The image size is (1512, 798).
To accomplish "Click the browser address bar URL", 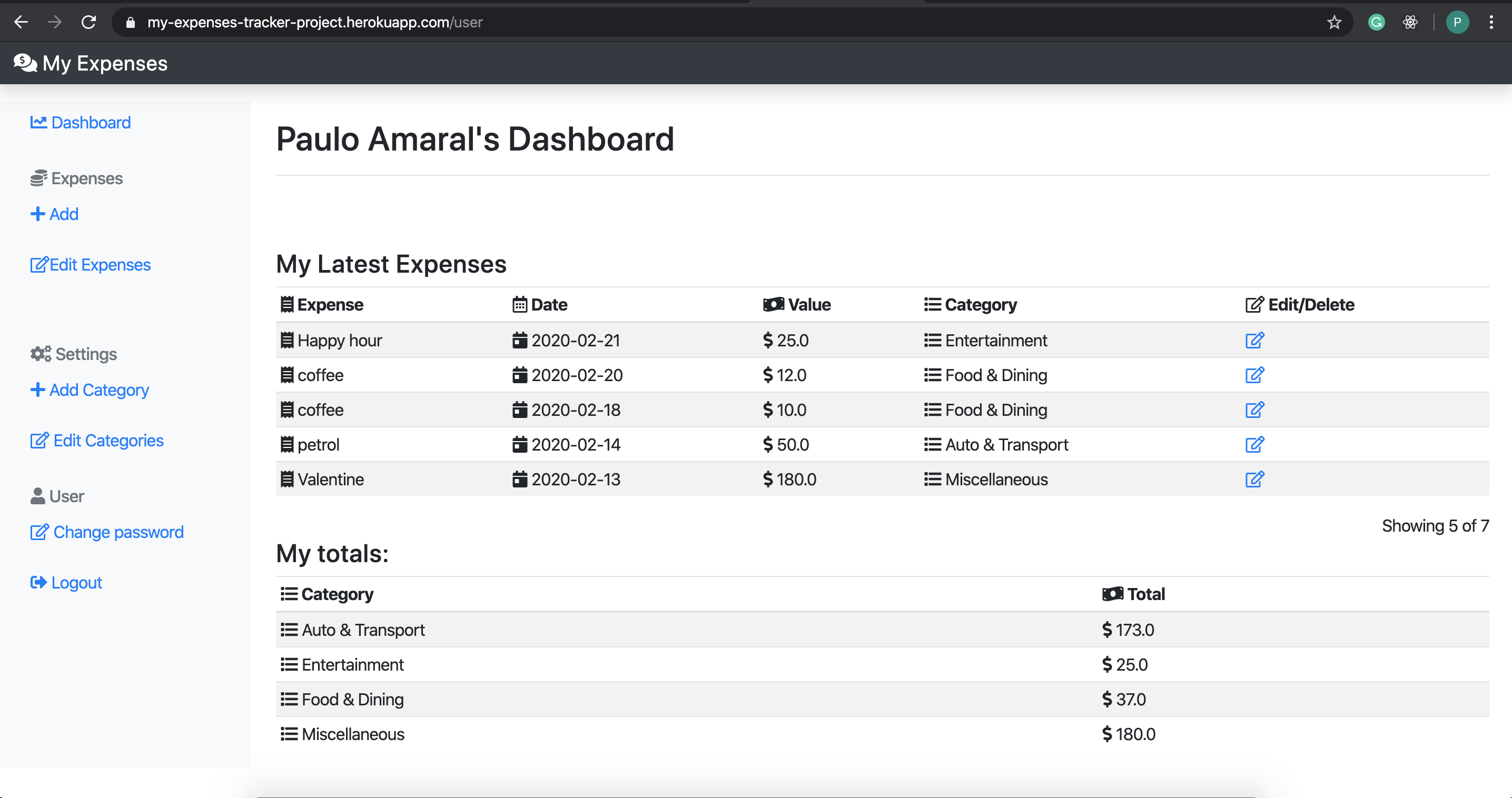I will click(x=314, y=22).
